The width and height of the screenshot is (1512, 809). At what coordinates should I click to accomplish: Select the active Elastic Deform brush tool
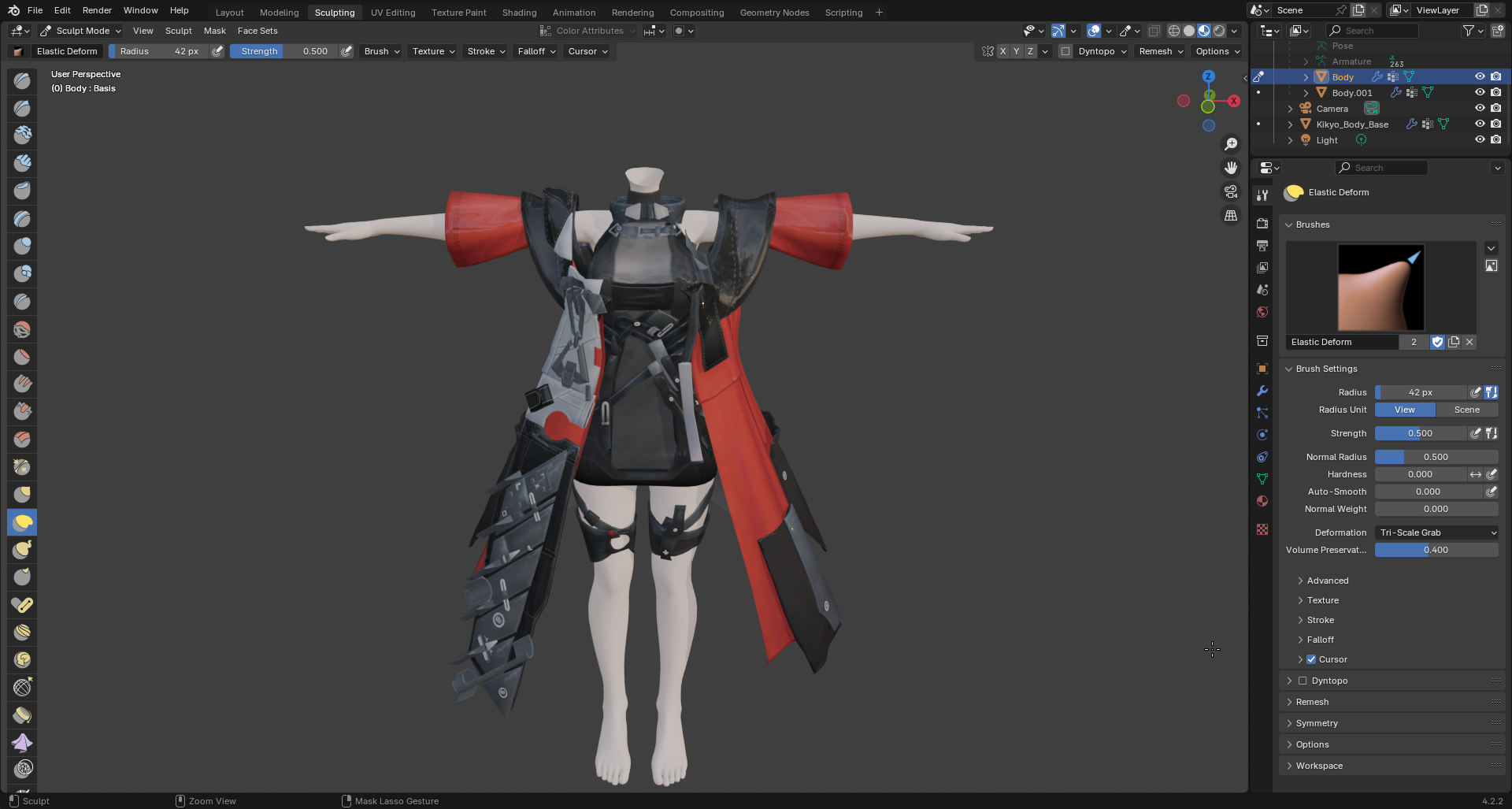click(x=23, y=522)
